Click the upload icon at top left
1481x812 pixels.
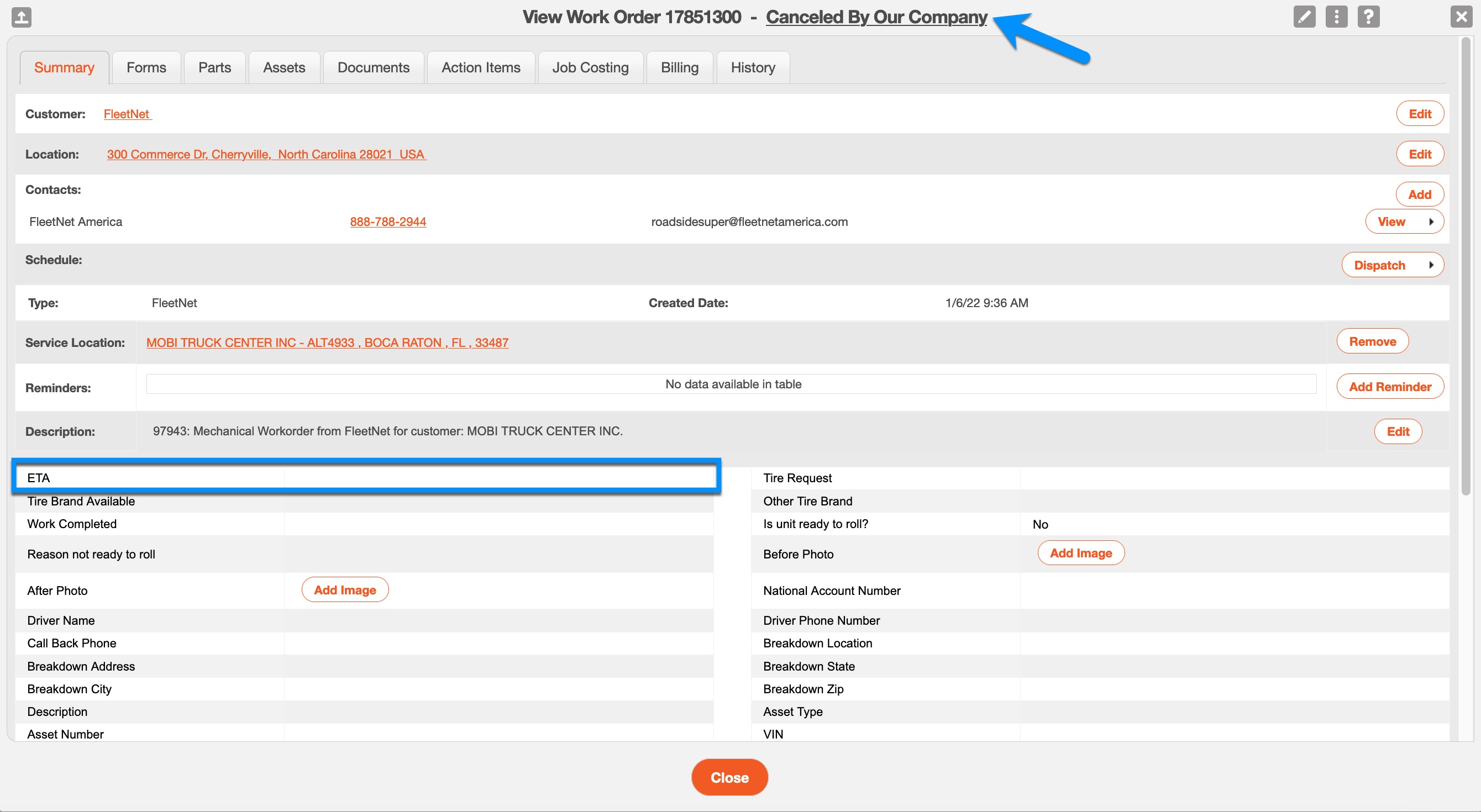click(21, 17)
